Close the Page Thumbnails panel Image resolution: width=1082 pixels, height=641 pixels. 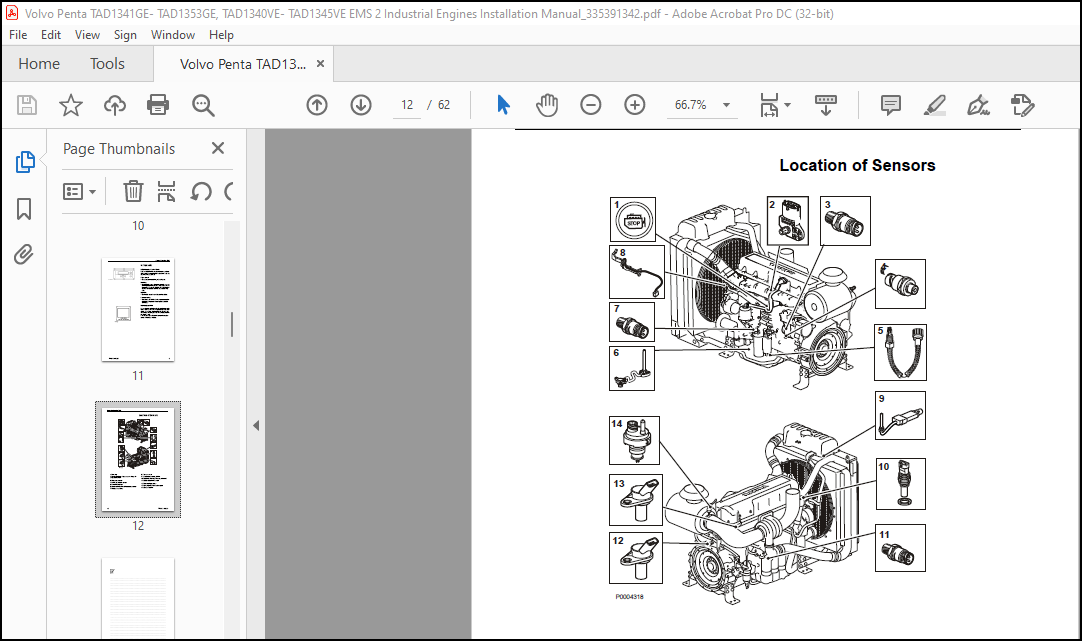[218, 148]
